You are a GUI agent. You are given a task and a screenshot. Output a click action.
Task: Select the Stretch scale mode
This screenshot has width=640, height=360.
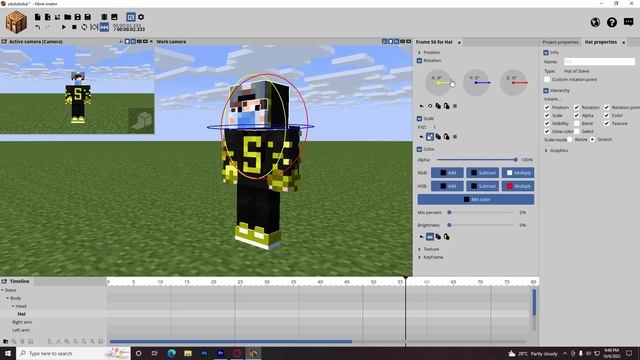pos(592,140)
